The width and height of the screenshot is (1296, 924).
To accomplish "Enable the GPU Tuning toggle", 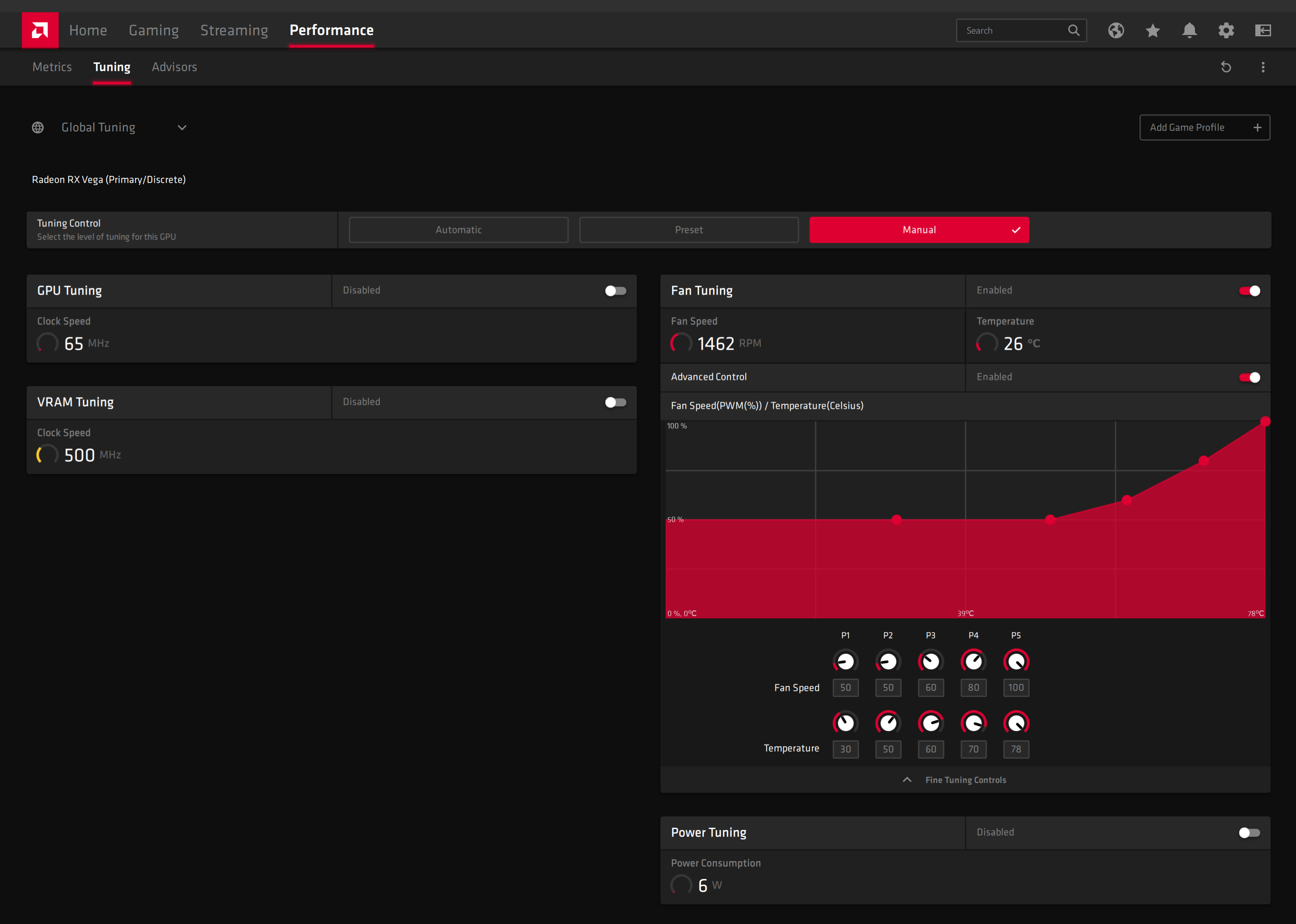I will [x=615, y=291].
